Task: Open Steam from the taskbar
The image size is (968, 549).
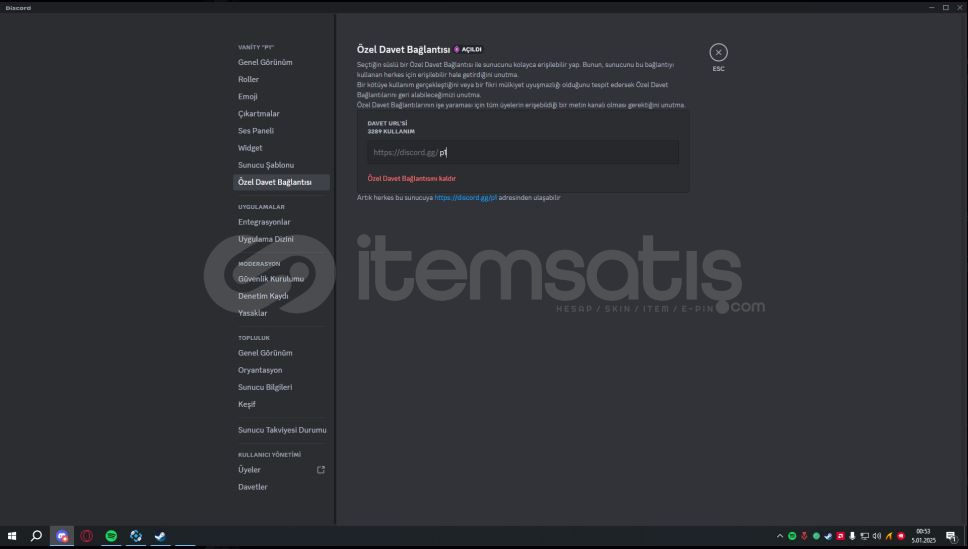Action: pos(160,536)
